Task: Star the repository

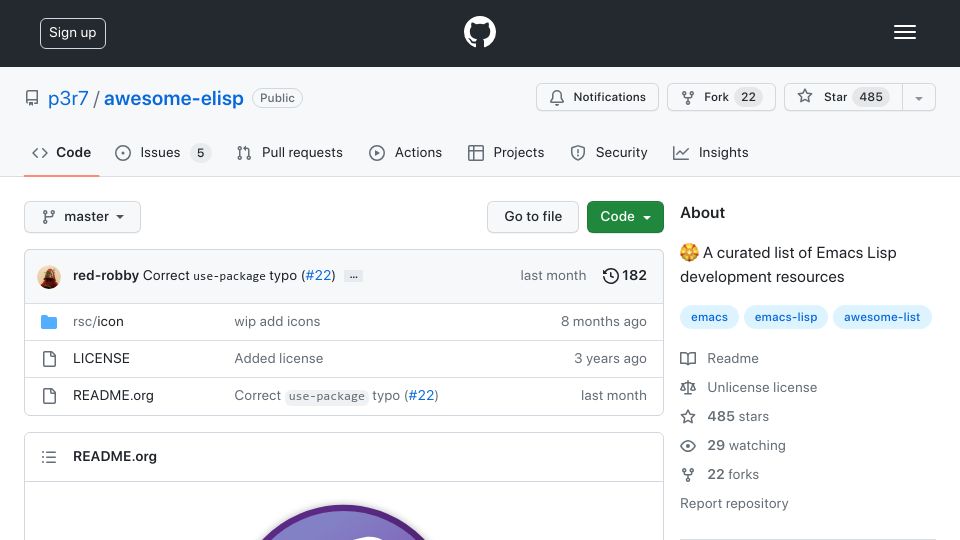Action: tap(843, 97)
